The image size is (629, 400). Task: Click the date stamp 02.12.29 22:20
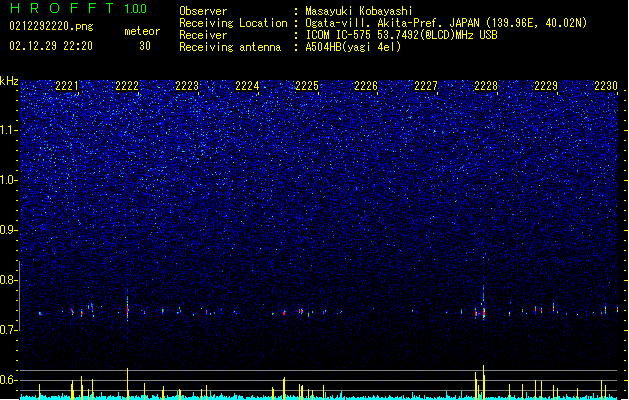[x=51, y=46]
